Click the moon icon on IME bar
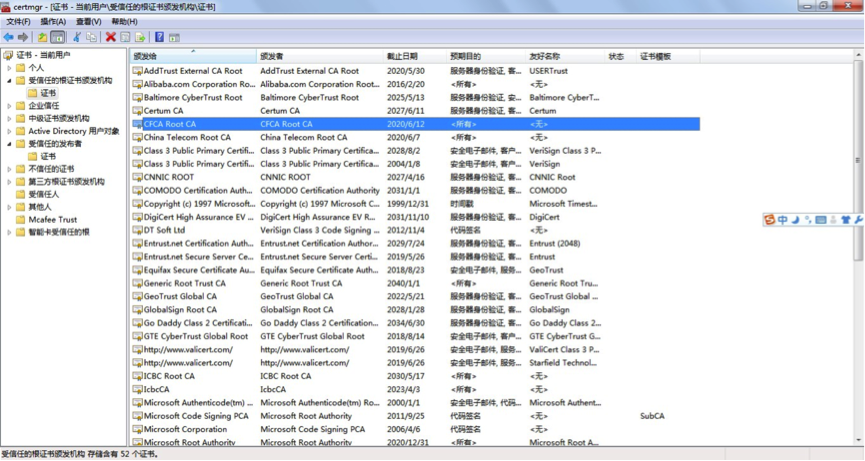This screenshot has width=865, height=461. tap(795, 219)
